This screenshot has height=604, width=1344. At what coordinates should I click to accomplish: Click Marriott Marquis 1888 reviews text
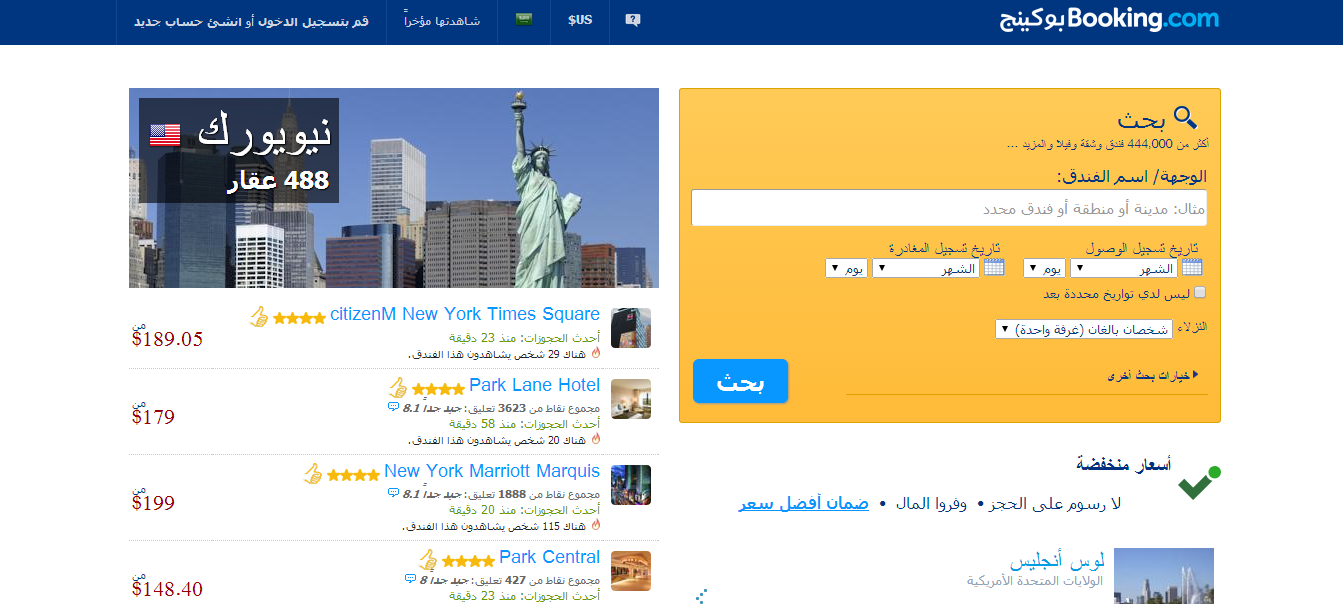(502, 494)
